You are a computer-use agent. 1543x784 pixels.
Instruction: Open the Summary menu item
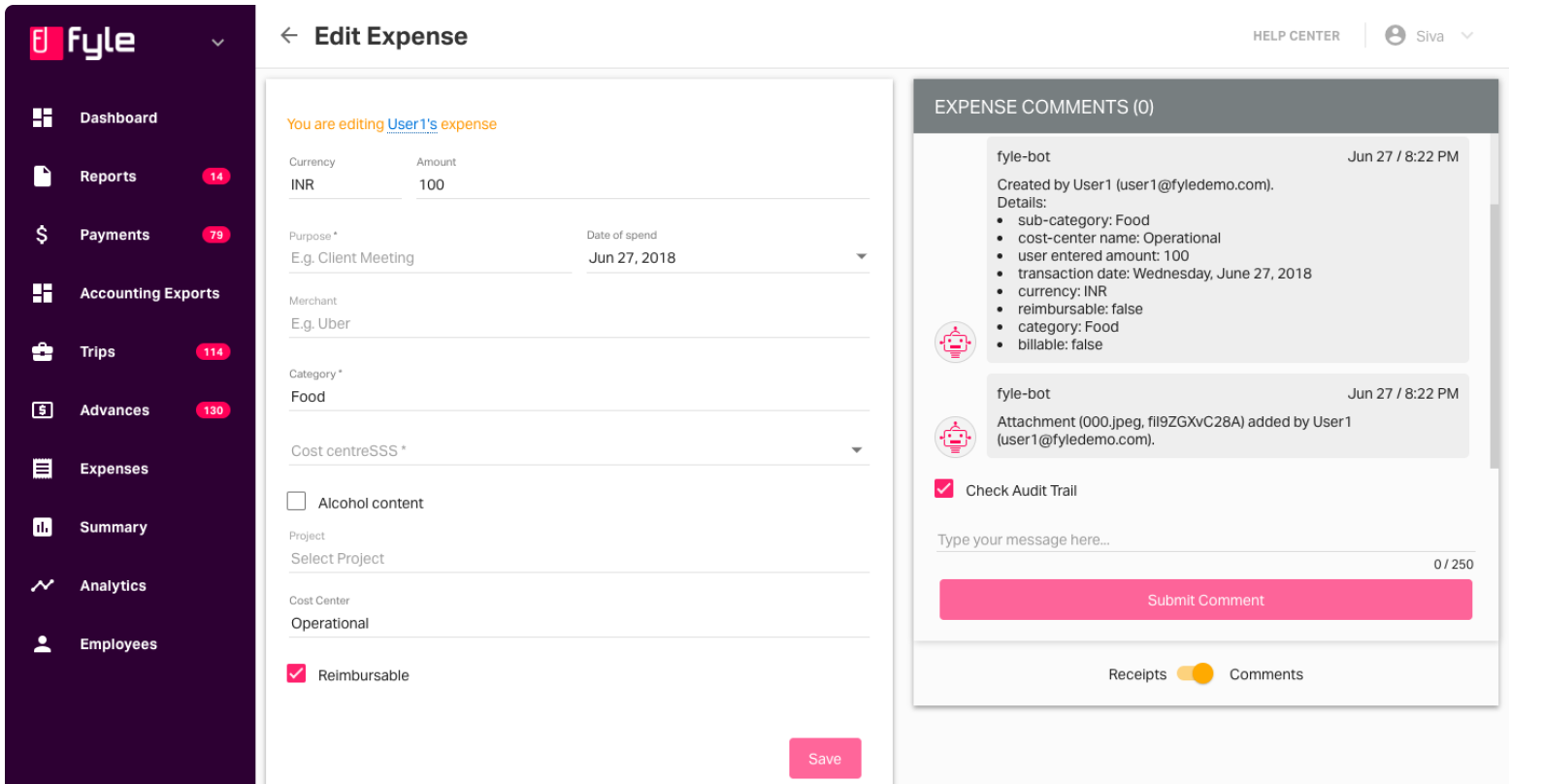tap(114, 527)
